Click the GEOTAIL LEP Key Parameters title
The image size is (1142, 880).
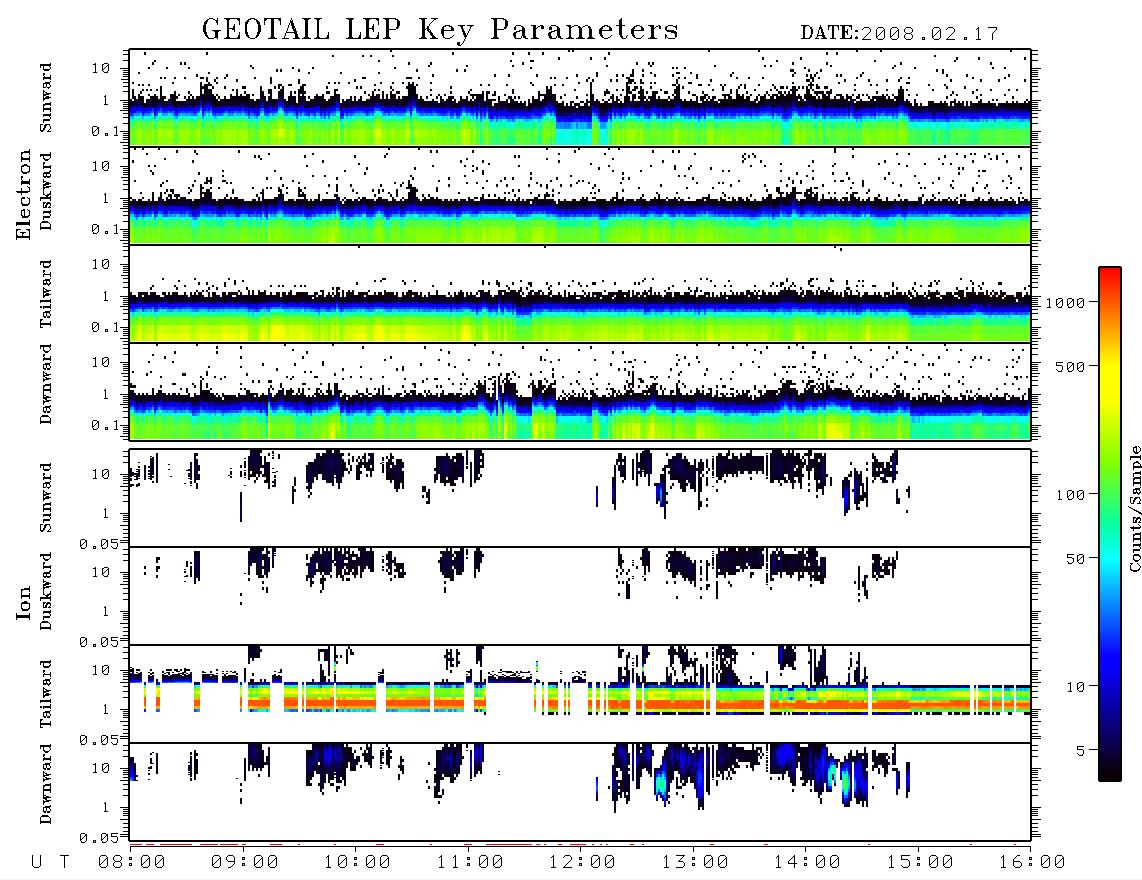(x=440, y=30)
